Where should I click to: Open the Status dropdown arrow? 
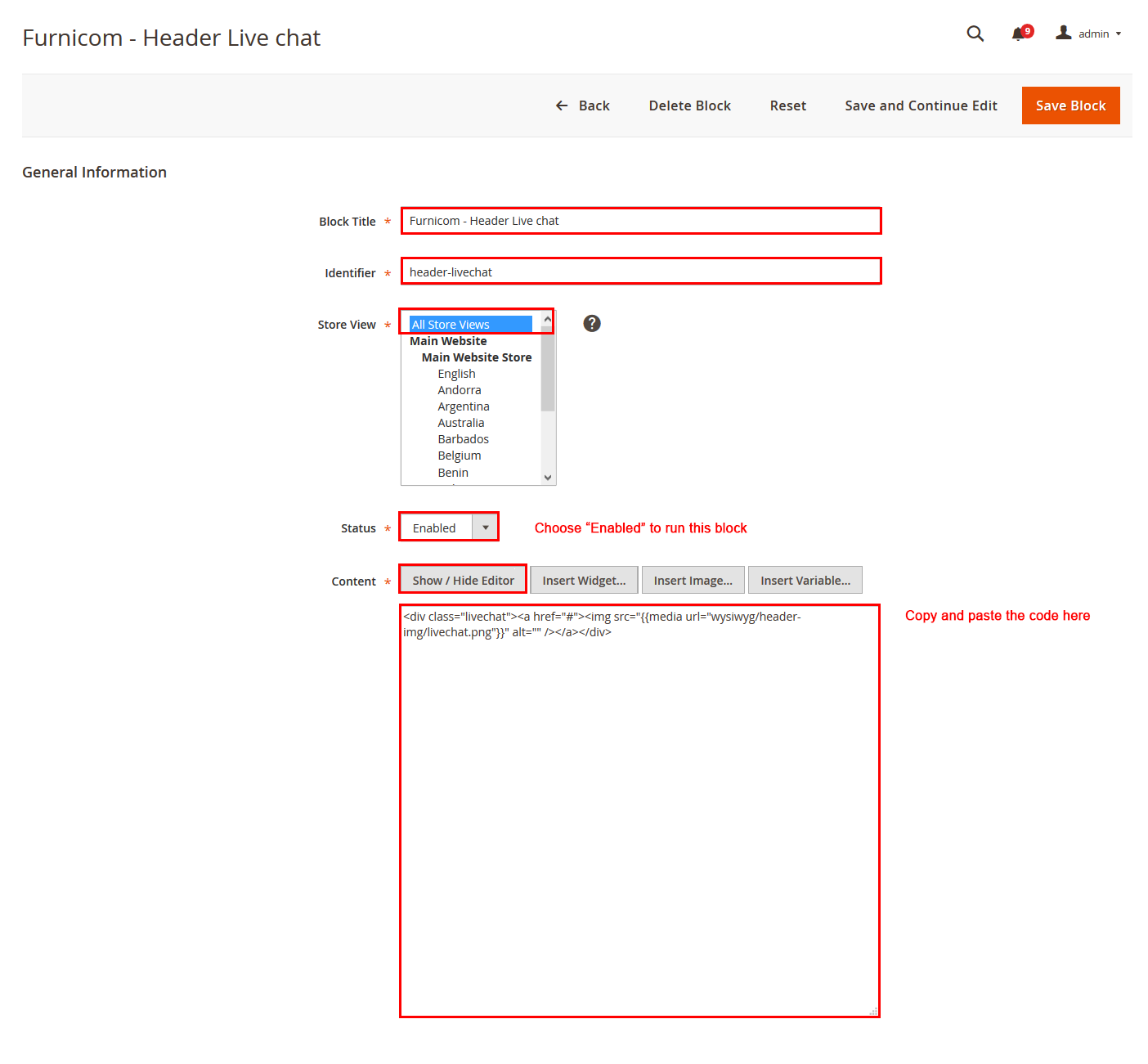coord(486,528)
